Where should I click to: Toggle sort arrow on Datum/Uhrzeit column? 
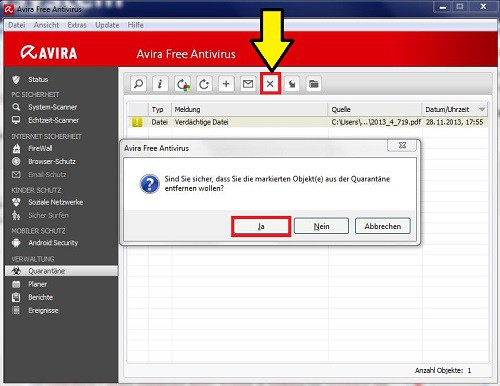point(482,109)
